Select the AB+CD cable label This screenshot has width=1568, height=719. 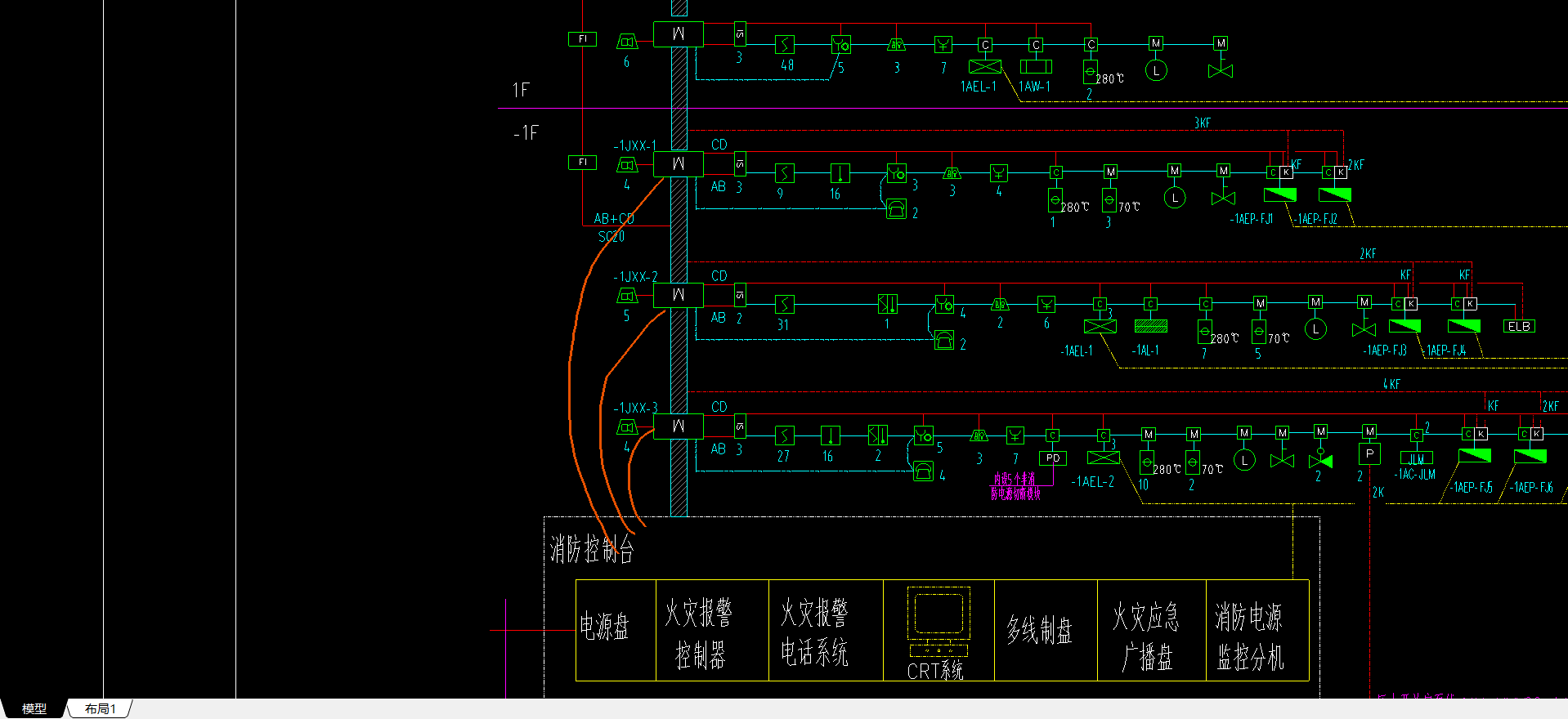[614, 219]
